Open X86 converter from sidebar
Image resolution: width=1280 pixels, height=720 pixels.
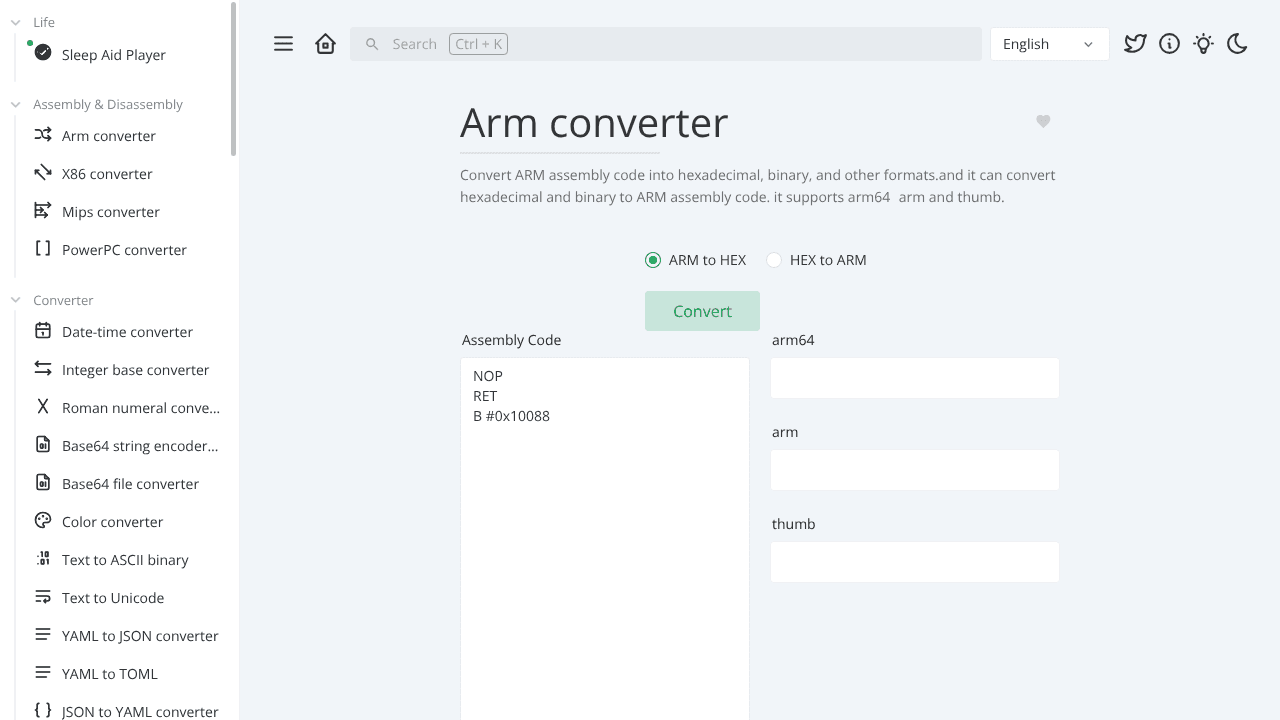click(x=107, y=174)
